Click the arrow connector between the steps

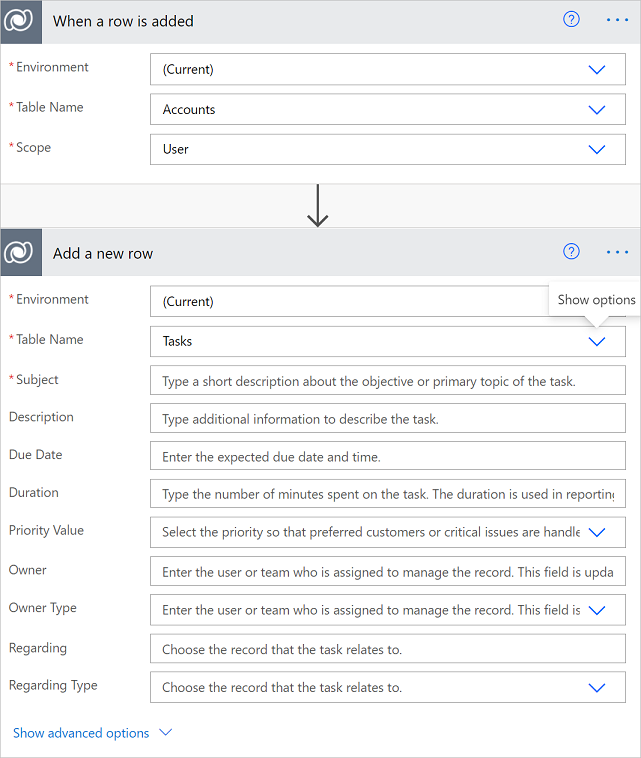point(318,205)
